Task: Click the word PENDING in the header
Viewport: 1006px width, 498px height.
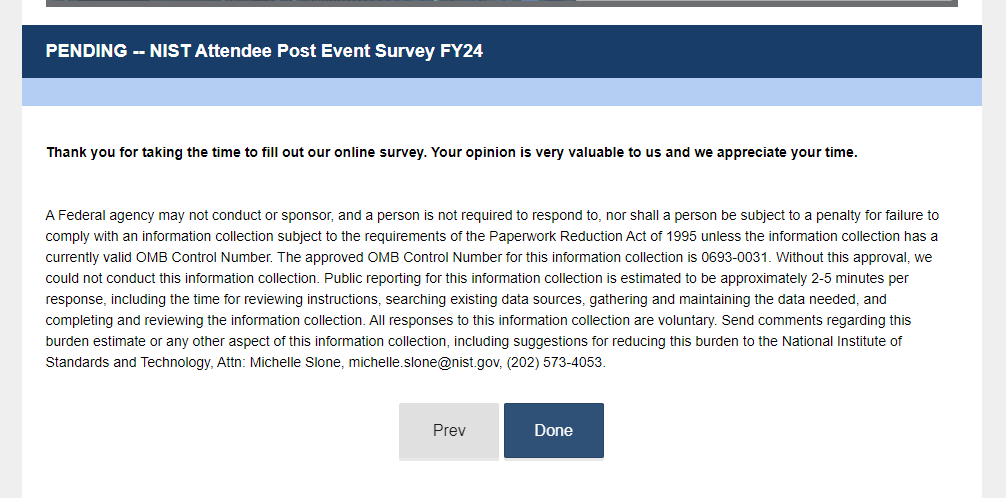Action: 86,51
